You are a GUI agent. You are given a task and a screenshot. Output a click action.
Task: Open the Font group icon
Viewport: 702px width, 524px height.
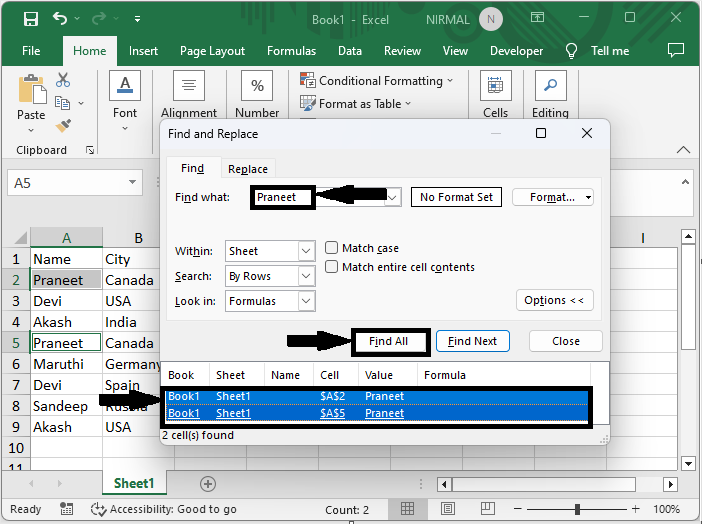tap(125, 85)
